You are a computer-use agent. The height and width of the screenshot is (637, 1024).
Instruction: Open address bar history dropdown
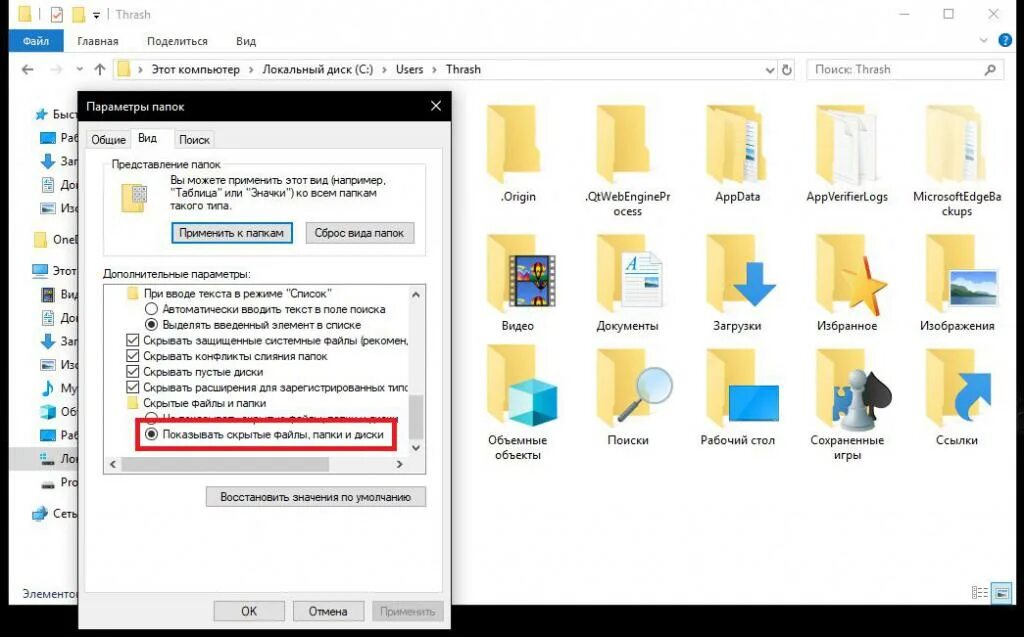click(770, 70)
